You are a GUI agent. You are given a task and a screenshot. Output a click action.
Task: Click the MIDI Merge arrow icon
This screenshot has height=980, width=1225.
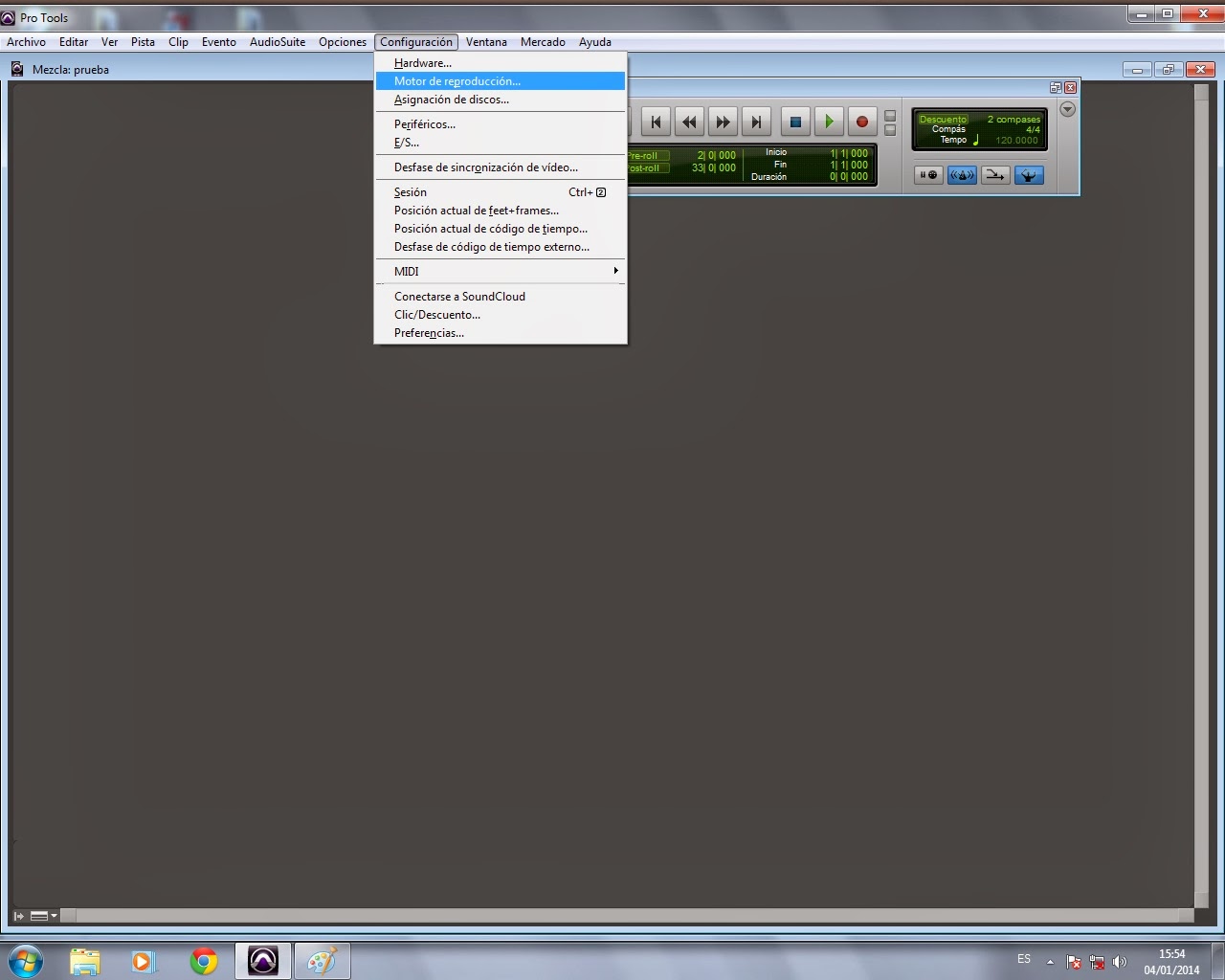tap(995, 175)
